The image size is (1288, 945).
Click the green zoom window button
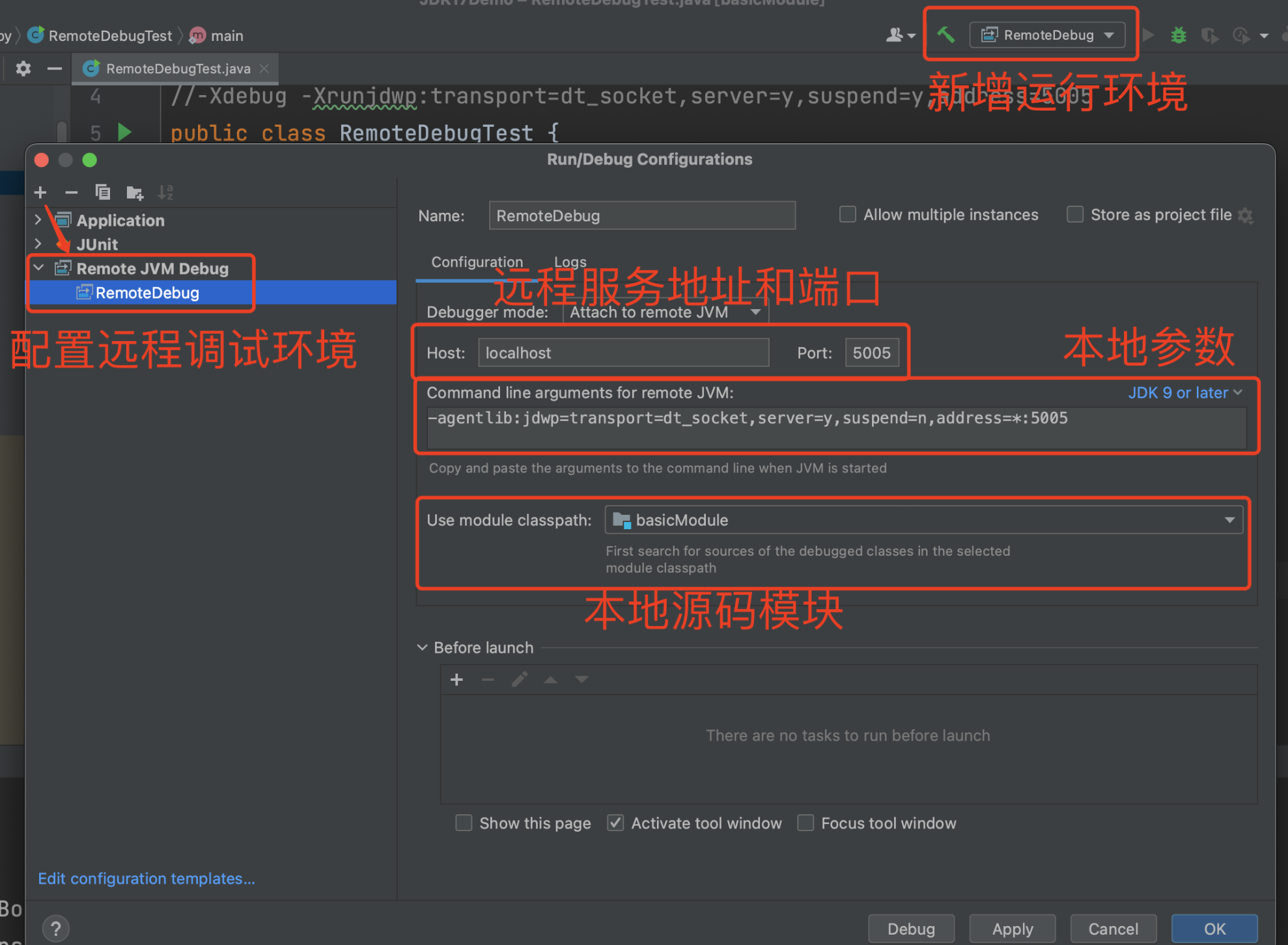click(90, 160)
